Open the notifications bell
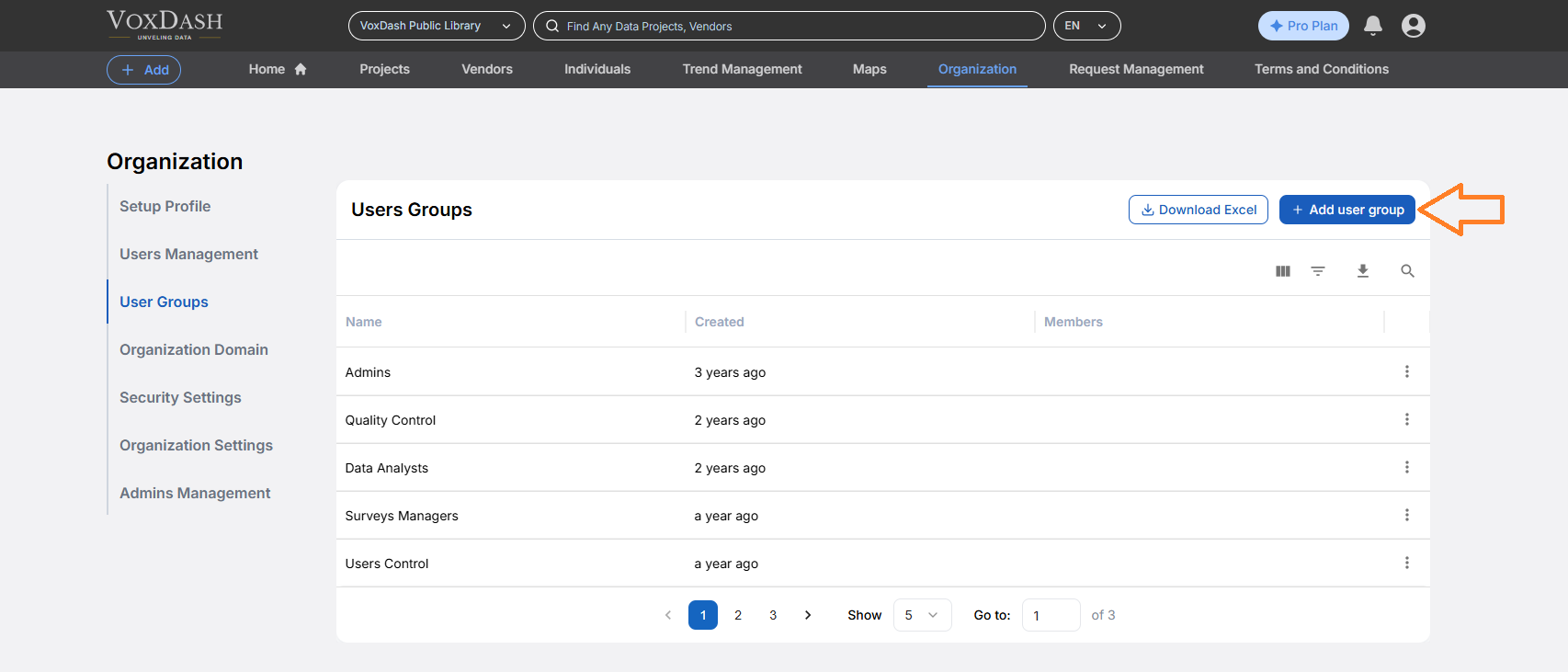The width and height of the screenshot is (1568, 672). [1372, 26]
